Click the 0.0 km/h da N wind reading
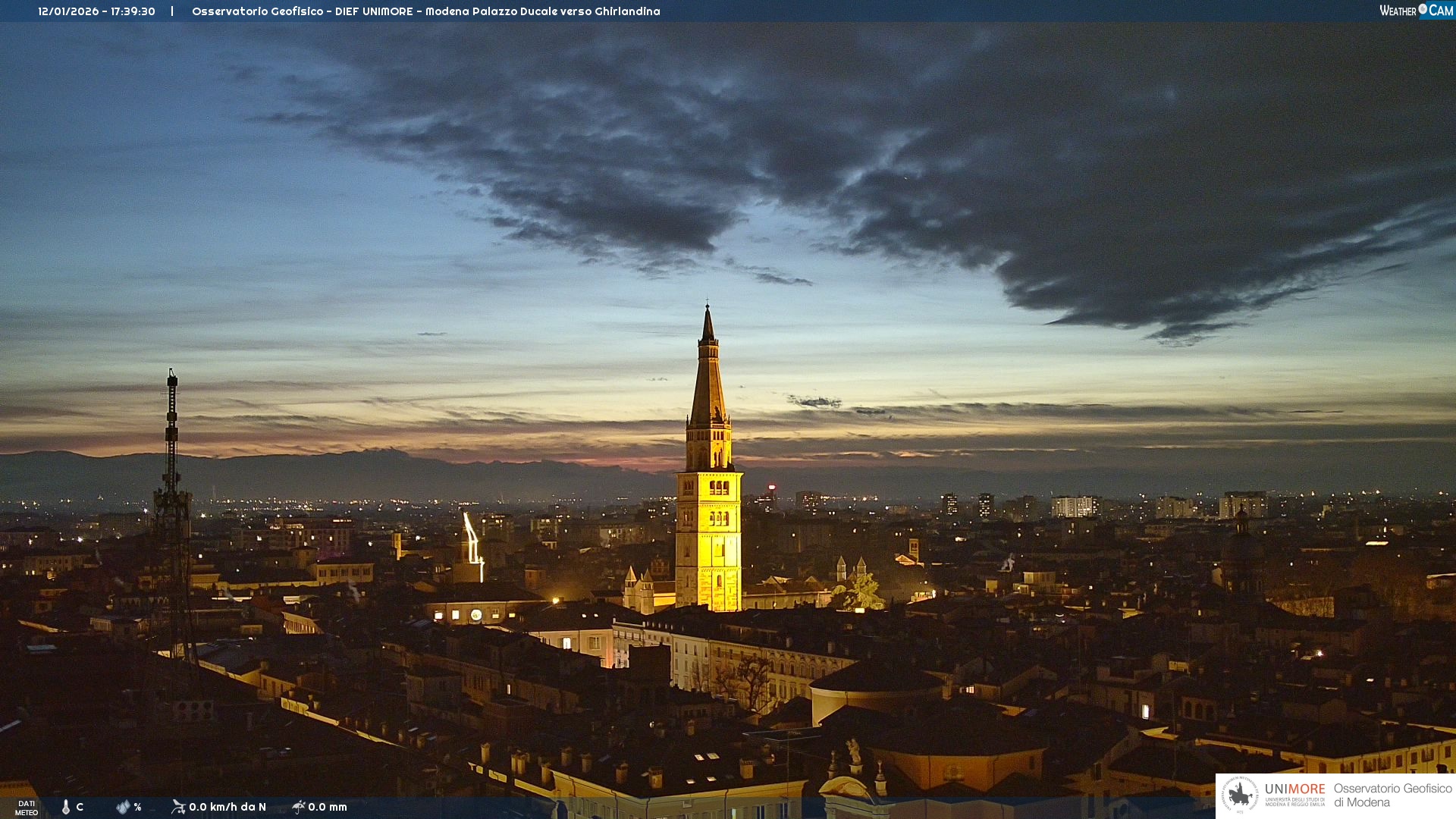This screenshot has height=819, width=1456. [x=227, y=807]
